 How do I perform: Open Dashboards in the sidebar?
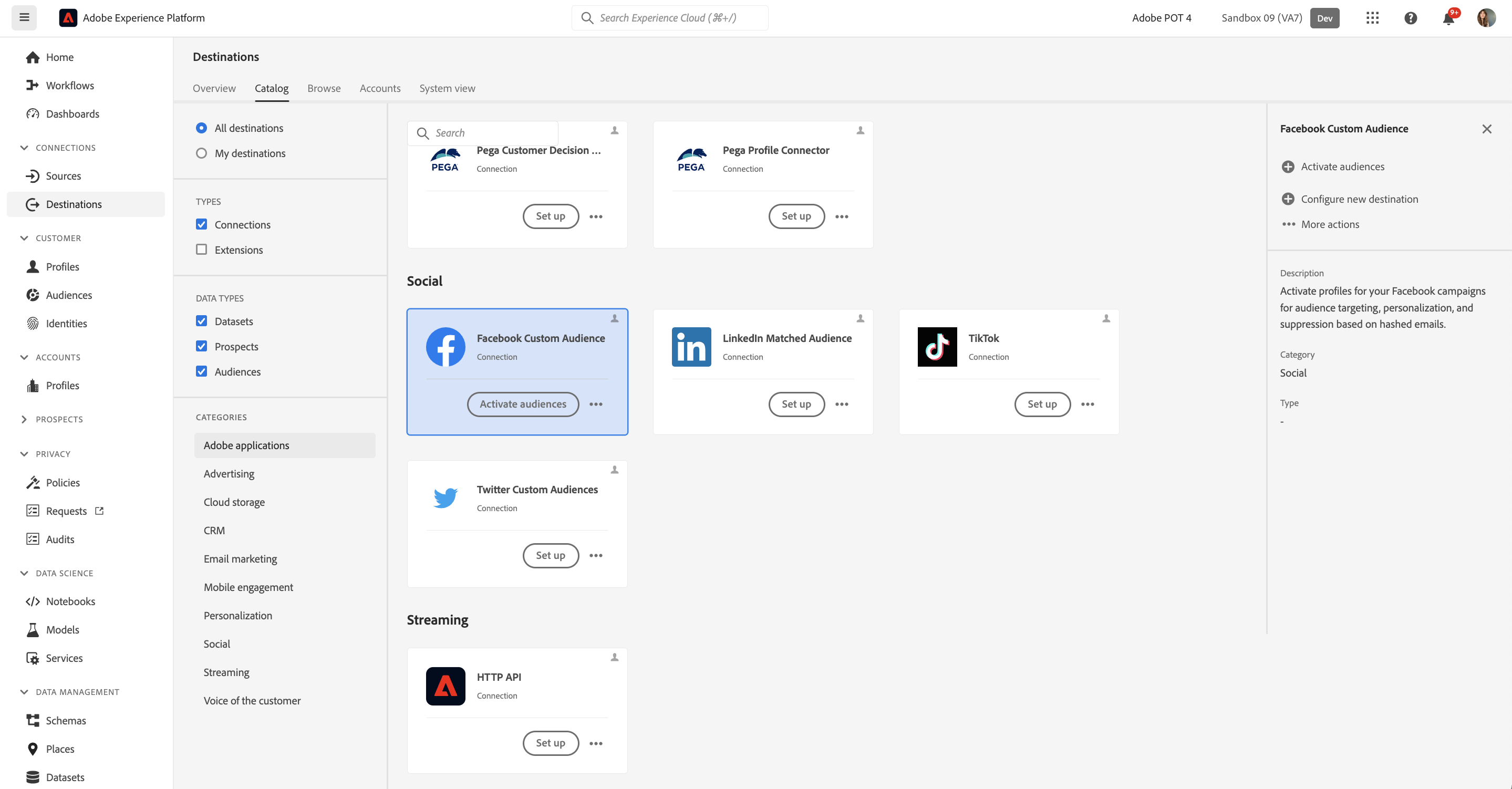point(63,113)
